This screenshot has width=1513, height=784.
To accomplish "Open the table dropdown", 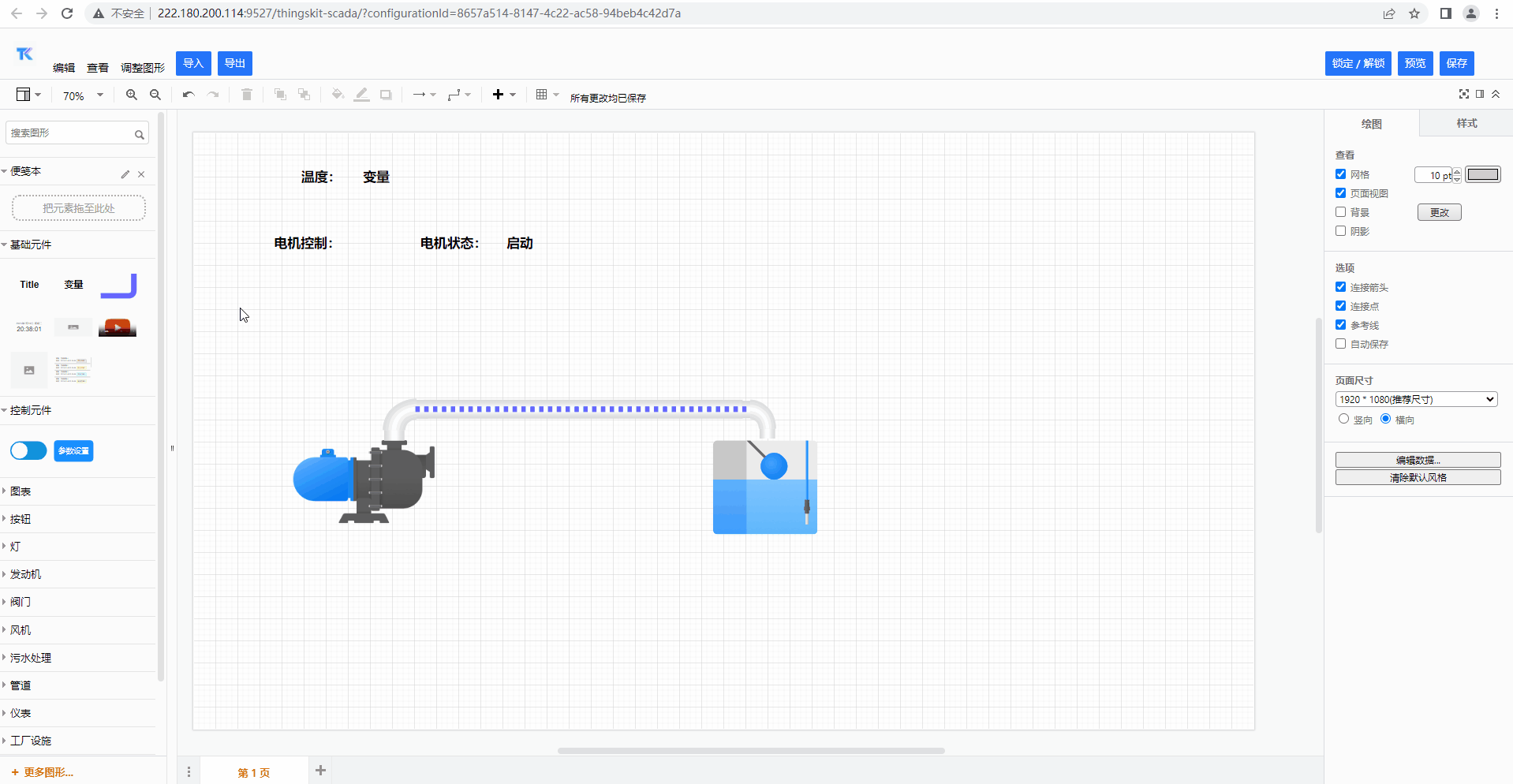I will [547, 95].
